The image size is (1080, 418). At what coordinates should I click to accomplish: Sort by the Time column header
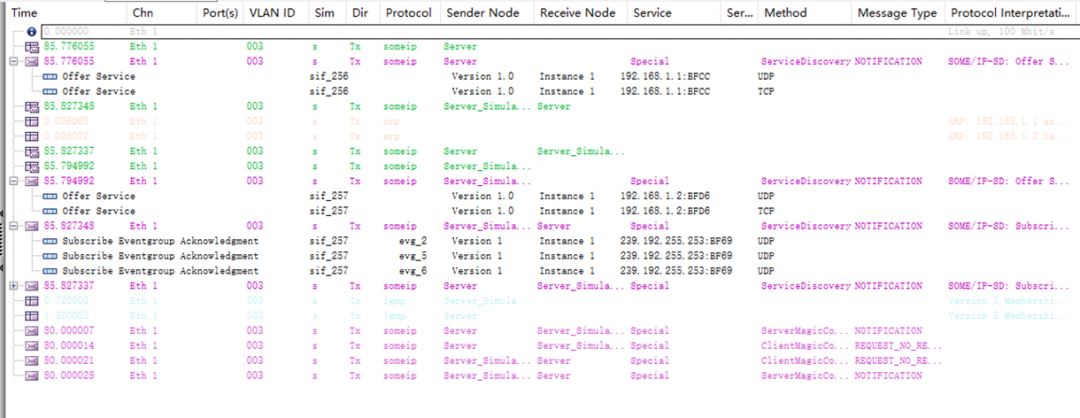point(66,13)
